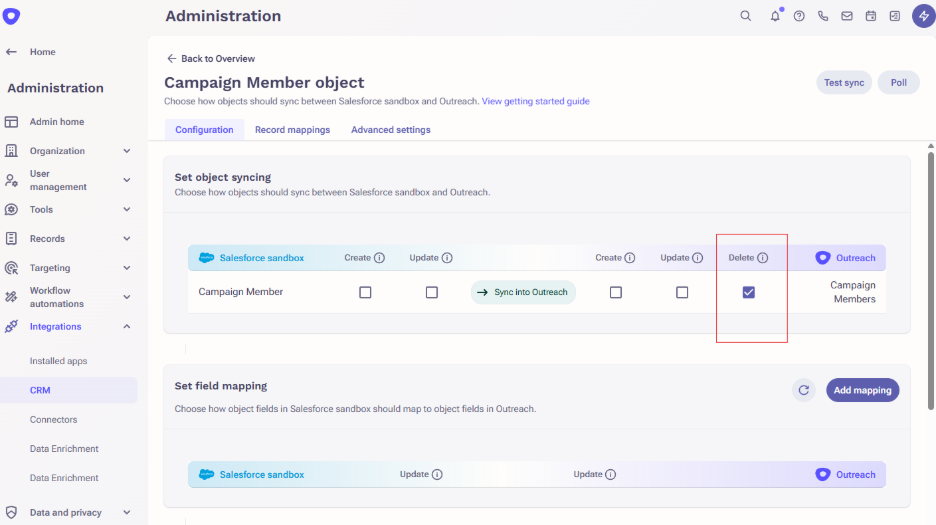Expand the Workflow automations chevron
Screen dimensions: 936x525
pyautogui.click(x=127, y=297)
